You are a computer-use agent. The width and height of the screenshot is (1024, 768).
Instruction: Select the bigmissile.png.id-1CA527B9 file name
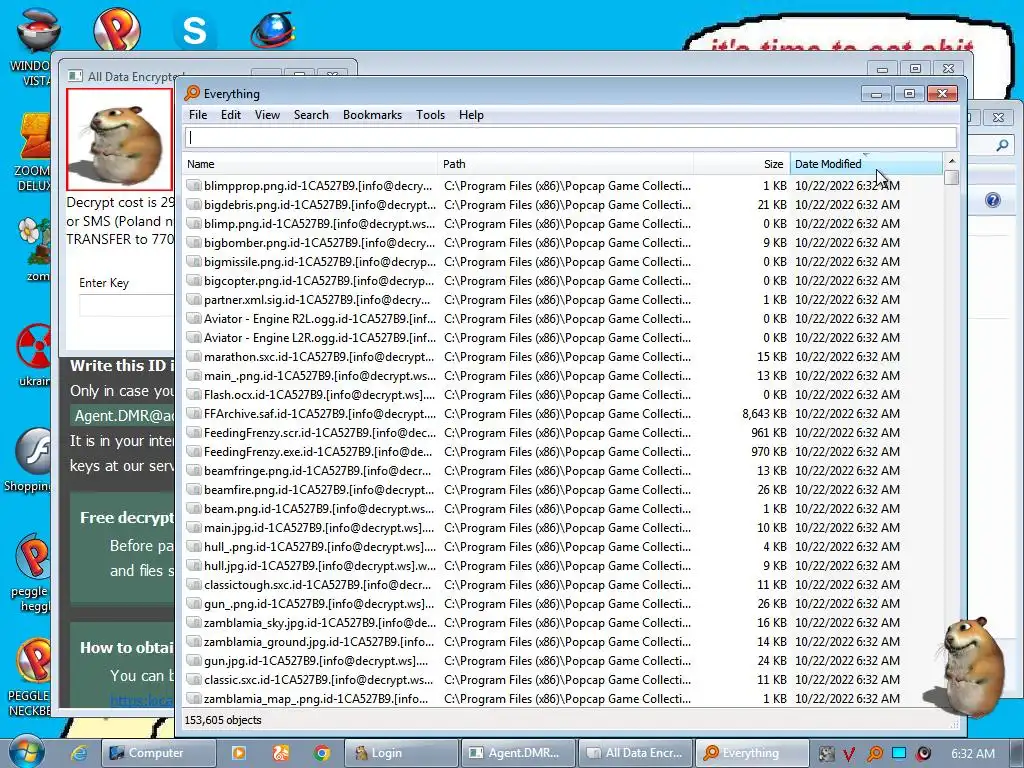tap(319, 261)
